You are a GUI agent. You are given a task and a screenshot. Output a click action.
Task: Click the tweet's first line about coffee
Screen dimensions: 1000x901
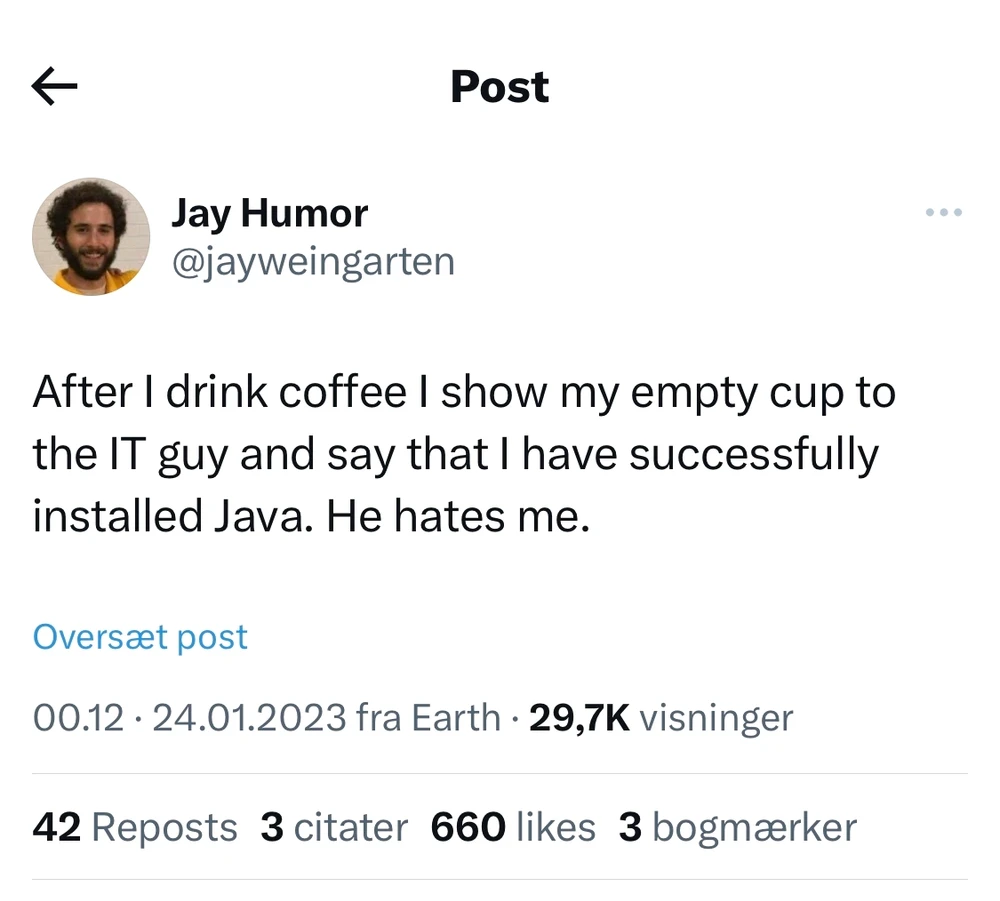463,393
